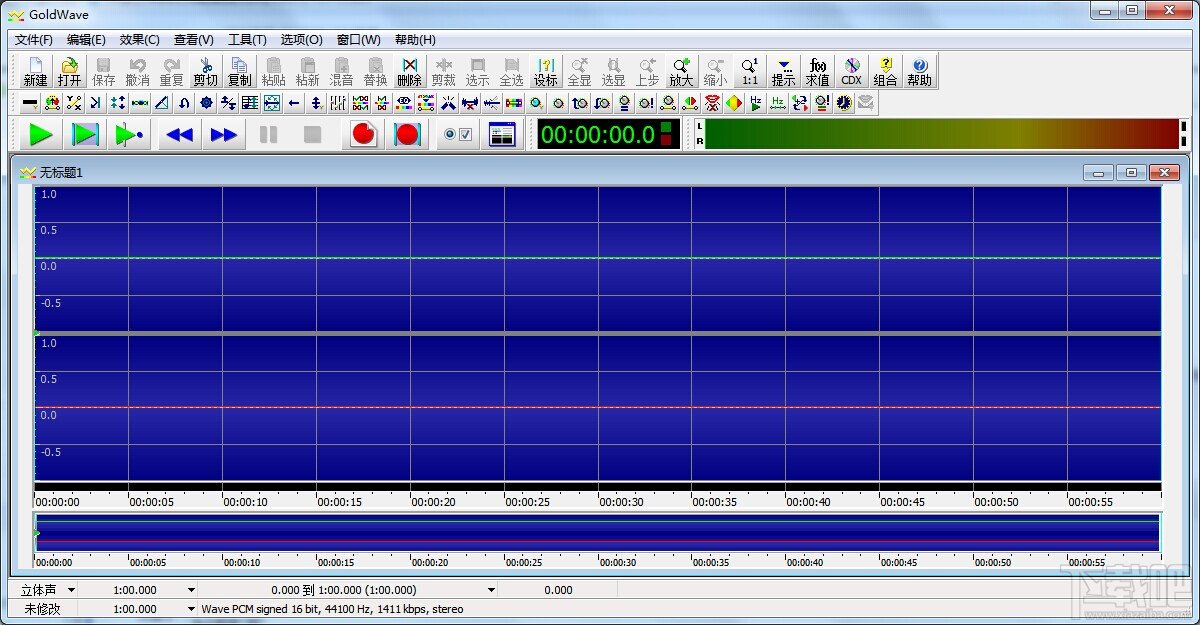Open the 工具(T) menu

click(x=247, y=40)
